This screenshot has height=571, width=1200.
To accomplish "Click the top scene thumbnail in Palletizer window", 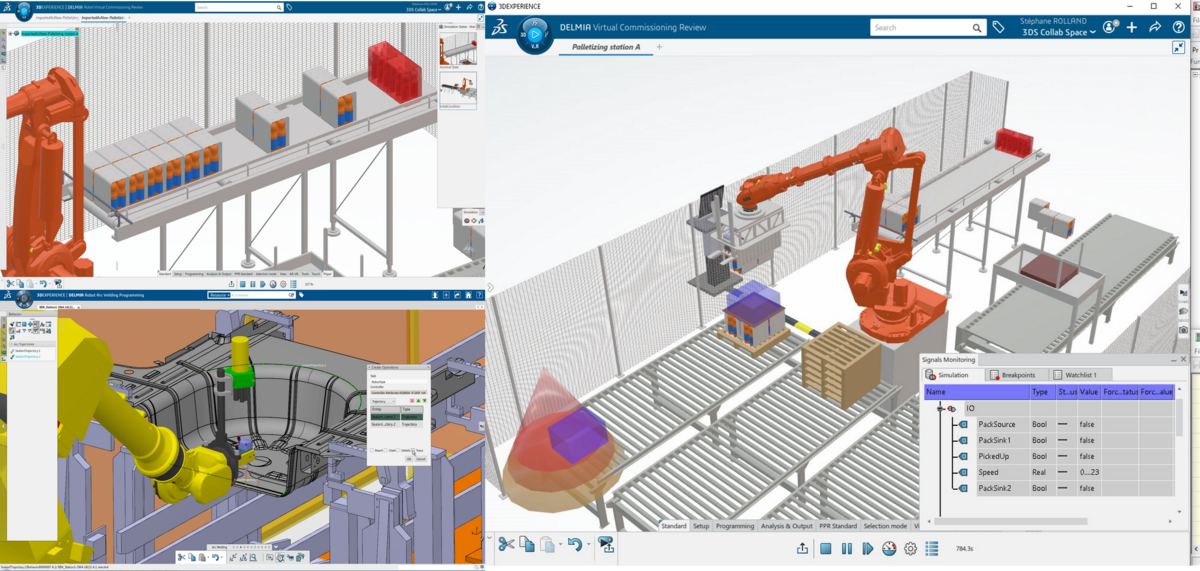I will tap(458, 48).
